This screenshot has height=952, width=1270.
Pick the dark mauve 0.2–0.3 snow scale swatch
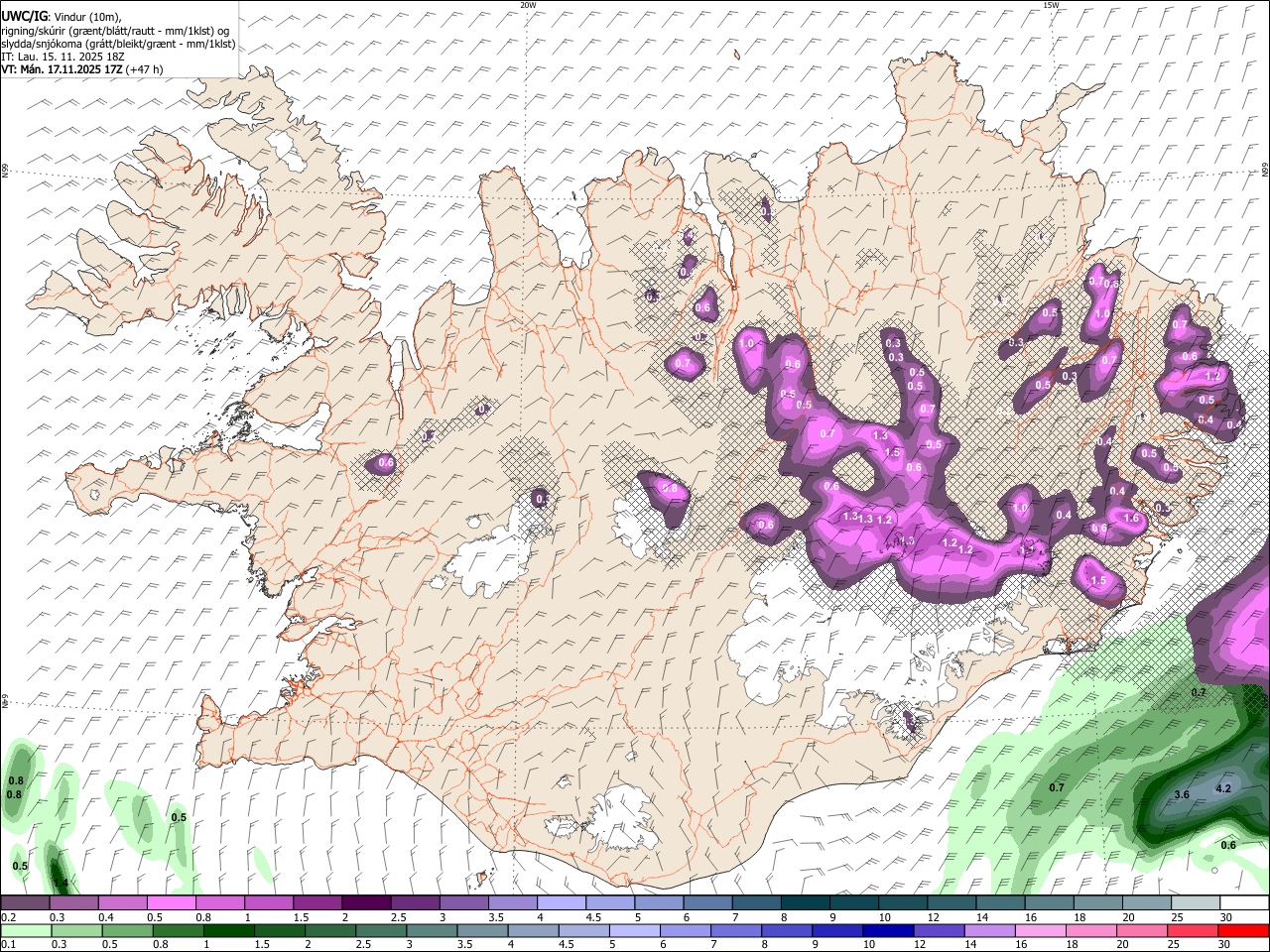pos(25,903)
